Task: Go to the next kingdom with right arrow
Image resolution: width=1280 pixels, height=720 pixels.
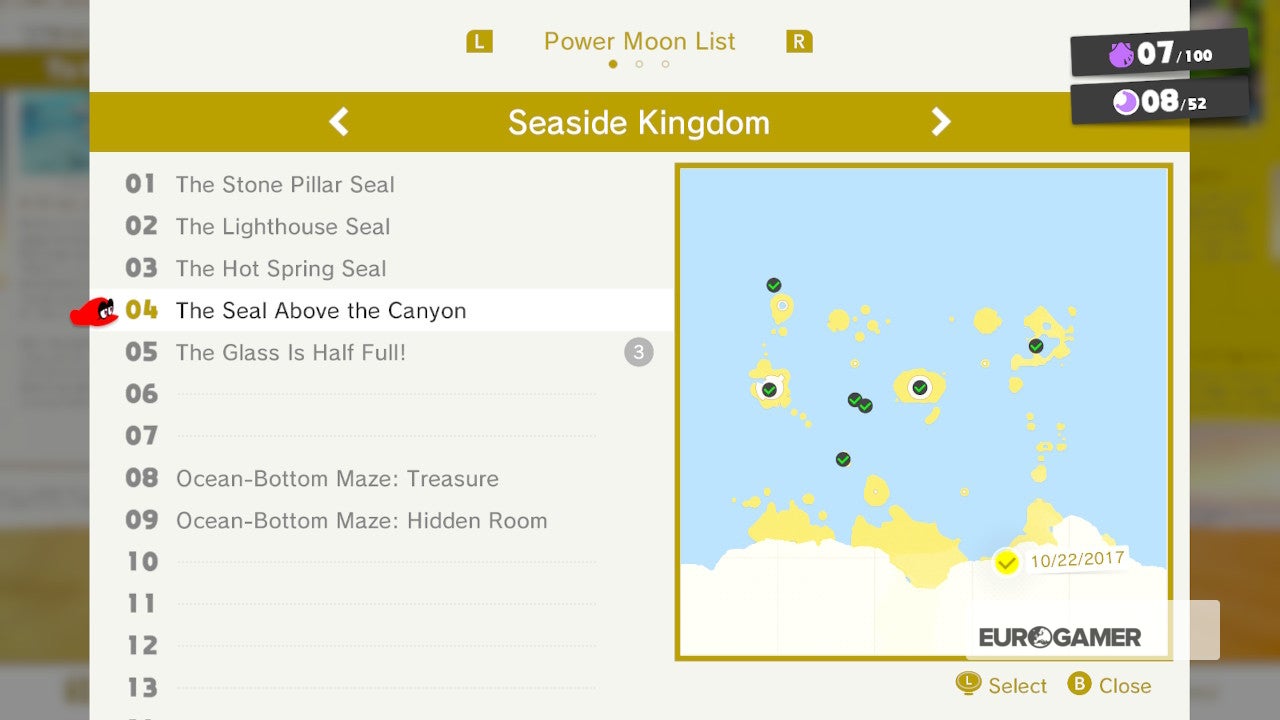Action: pyautogui.click(x=940, y=122)
